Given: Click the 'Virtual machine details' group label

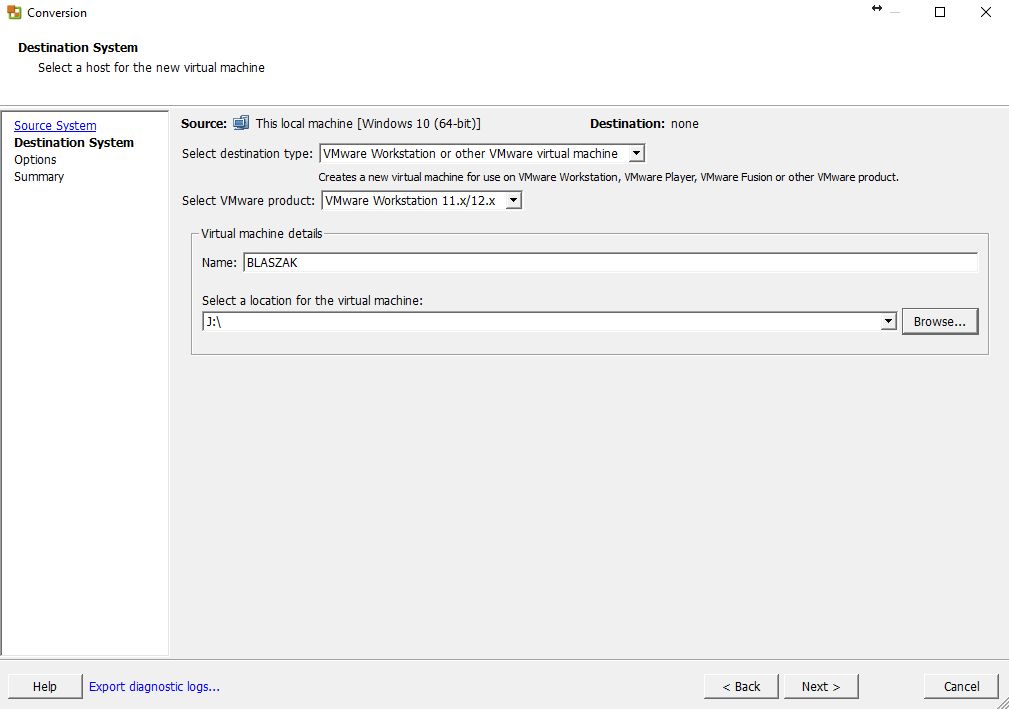Looking at the screenshot, I should [x=261, y=234].
